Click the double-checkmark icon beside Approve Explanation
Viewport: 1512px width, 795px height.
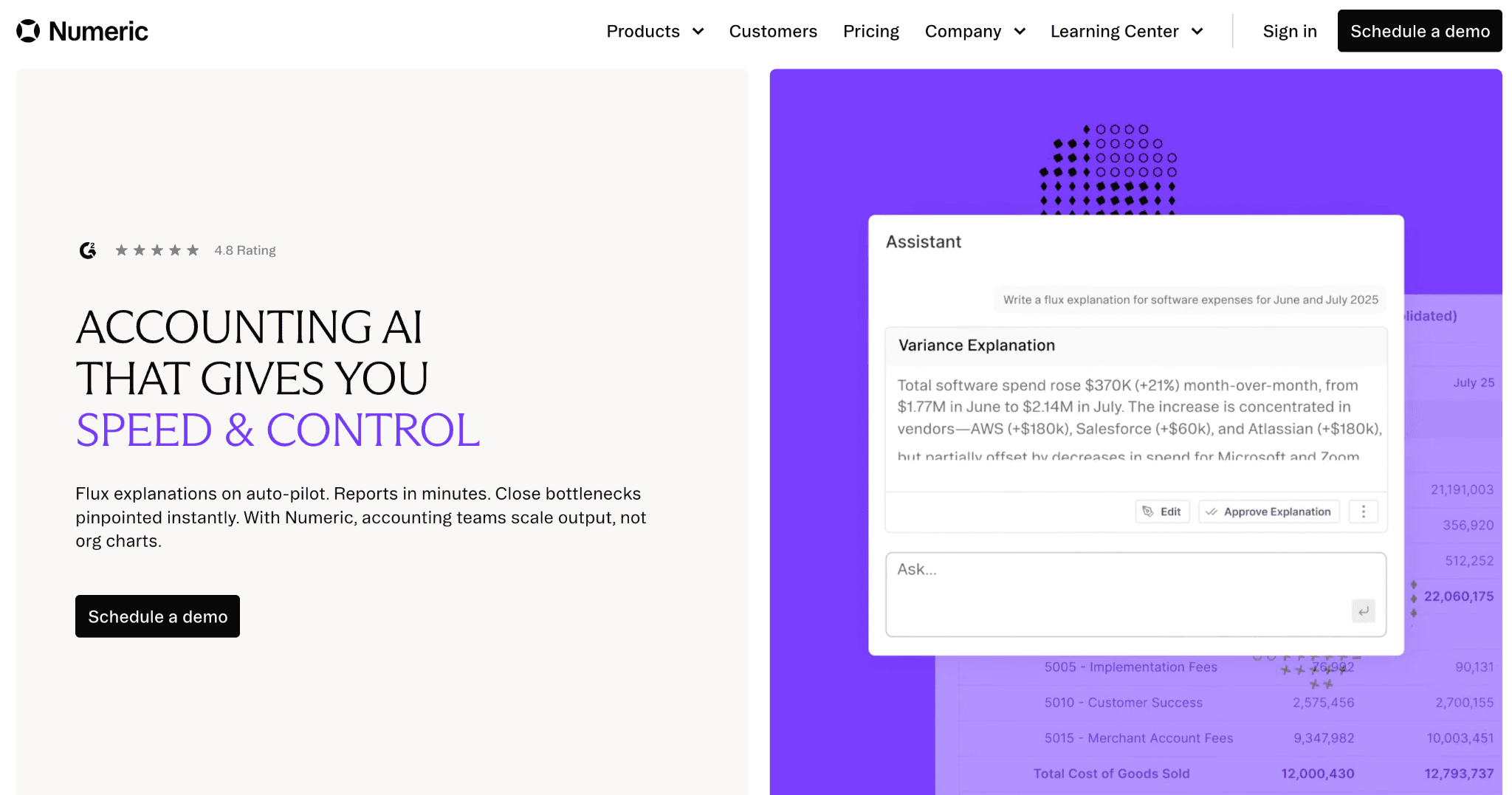tap(1212, 511)
